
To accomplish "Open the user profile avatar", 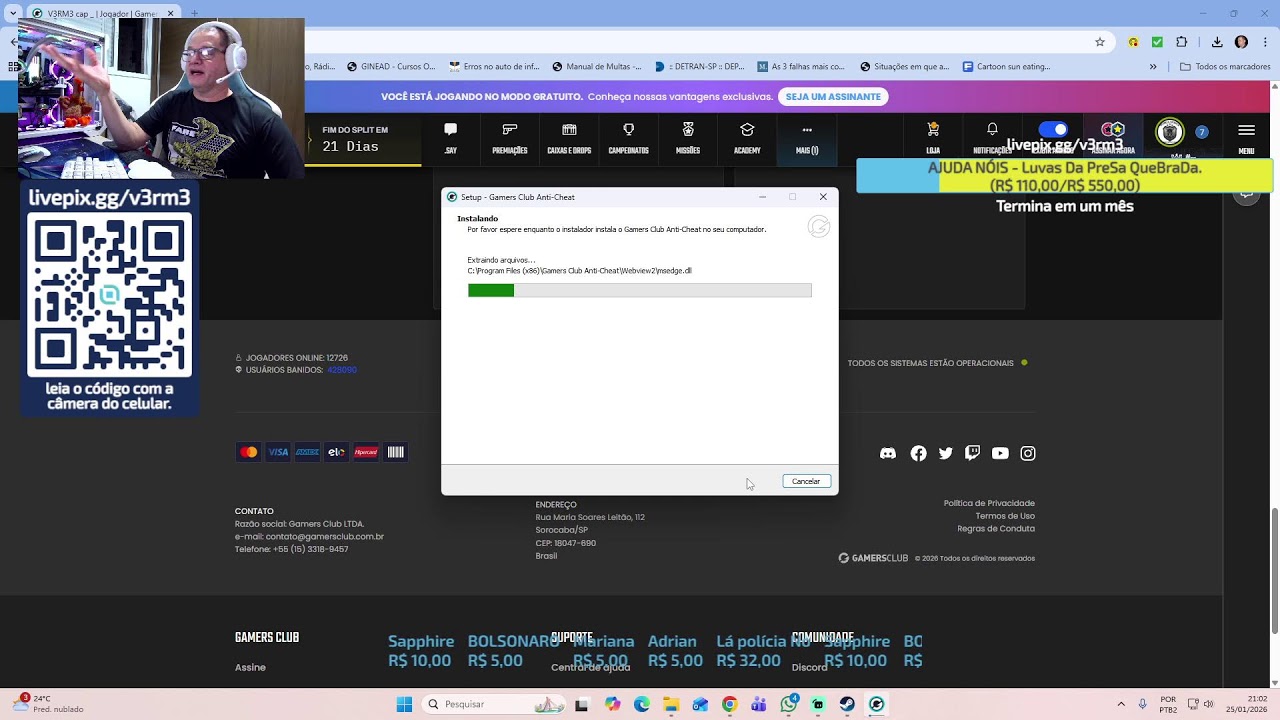I will [1170, 132].
